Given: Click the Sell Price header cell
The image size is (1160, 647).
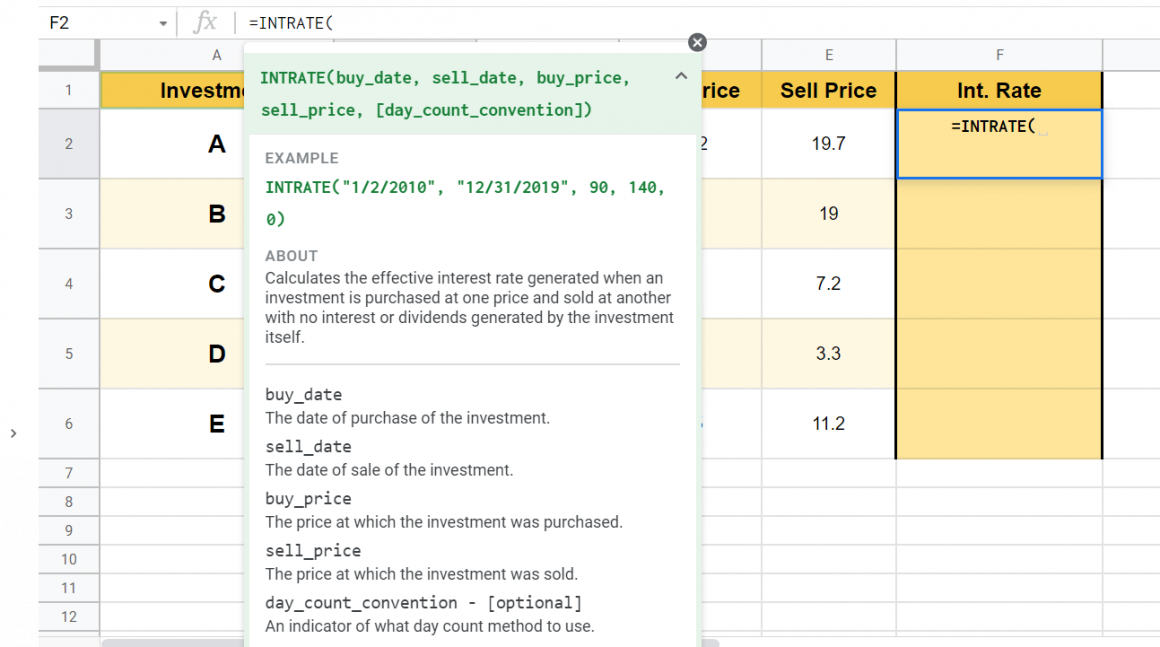Looking at the screenshot, I should pyautogui.click(x=828, y=90).
